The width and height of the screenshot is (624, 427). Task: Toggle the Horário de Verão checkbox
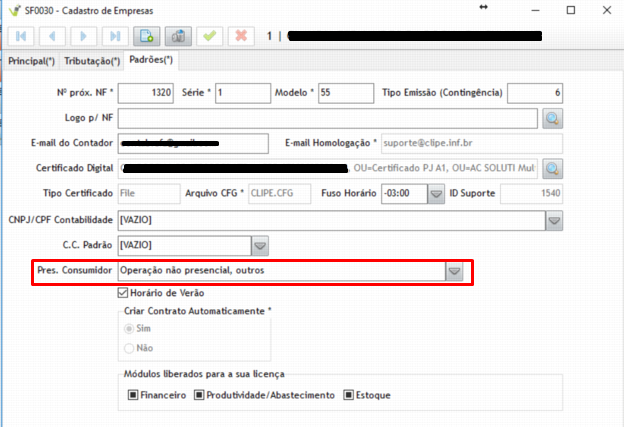[124, 293]
